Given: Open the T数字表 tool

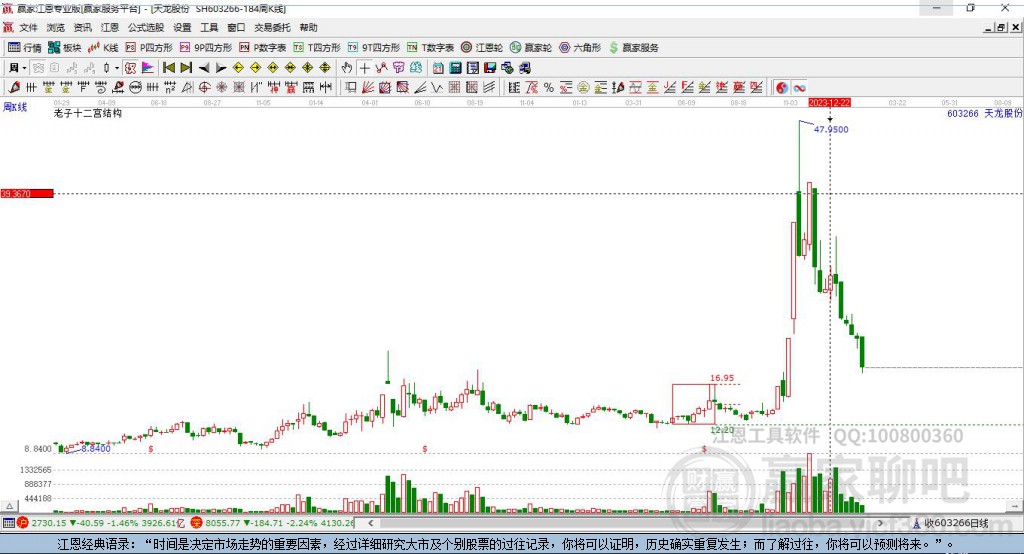Looking at the screenshot, I should pos(430,48).
